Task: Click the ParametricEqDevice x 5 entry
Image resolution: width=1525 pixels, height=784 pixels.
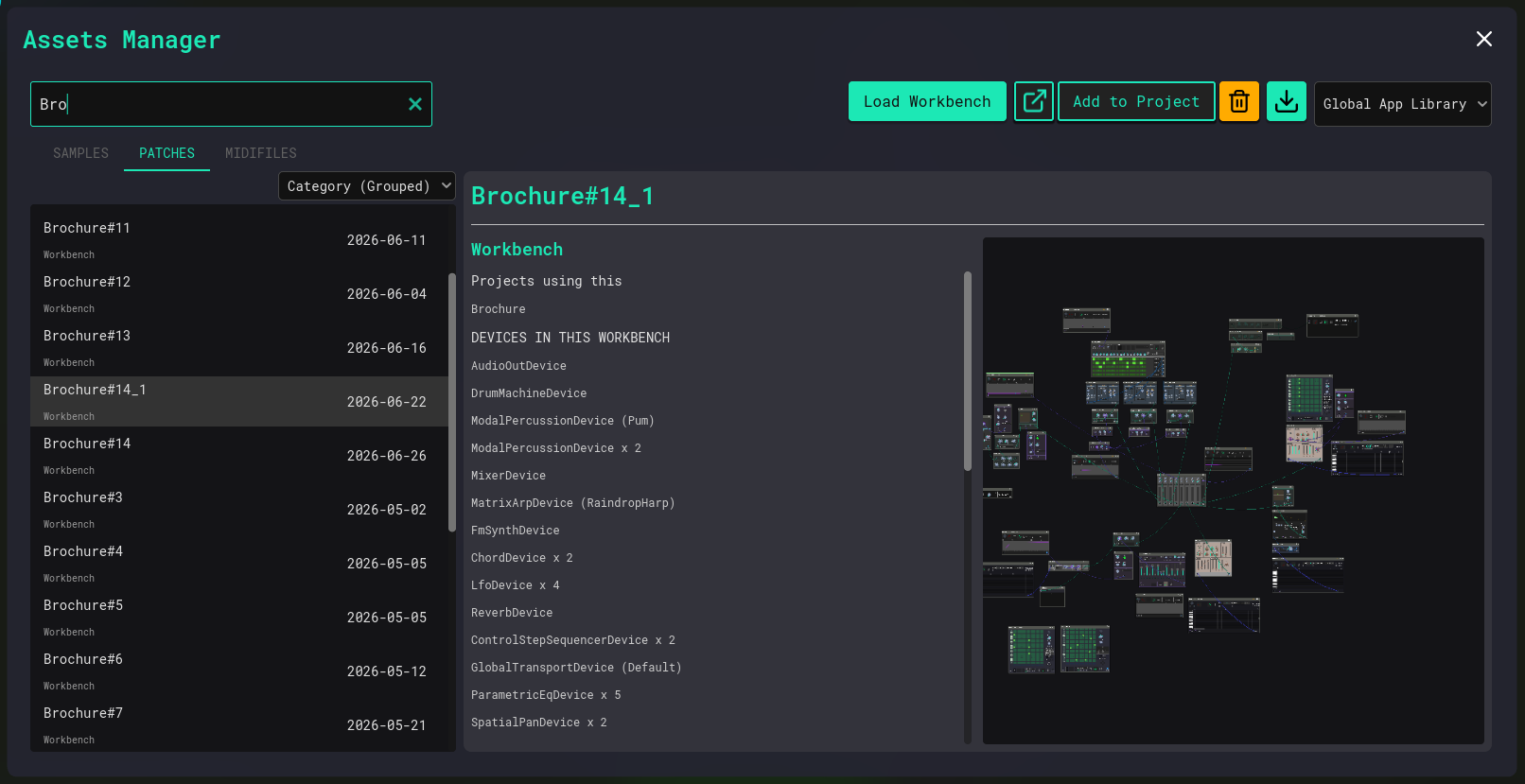Action: tap(546, 695)
